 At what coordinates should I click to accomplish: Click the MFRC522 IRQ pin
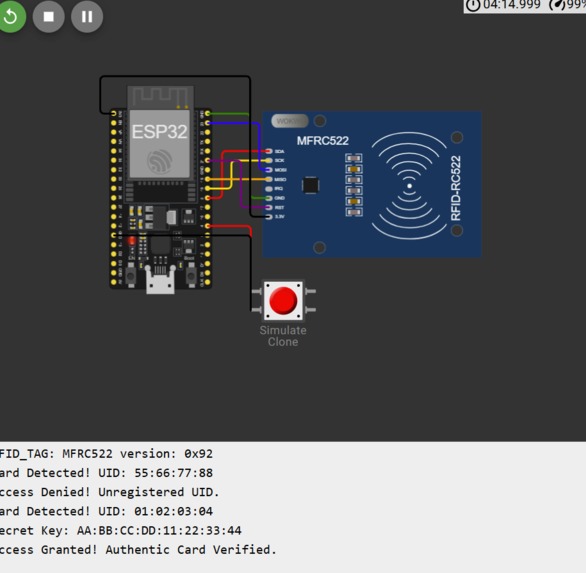pos(269,189)
